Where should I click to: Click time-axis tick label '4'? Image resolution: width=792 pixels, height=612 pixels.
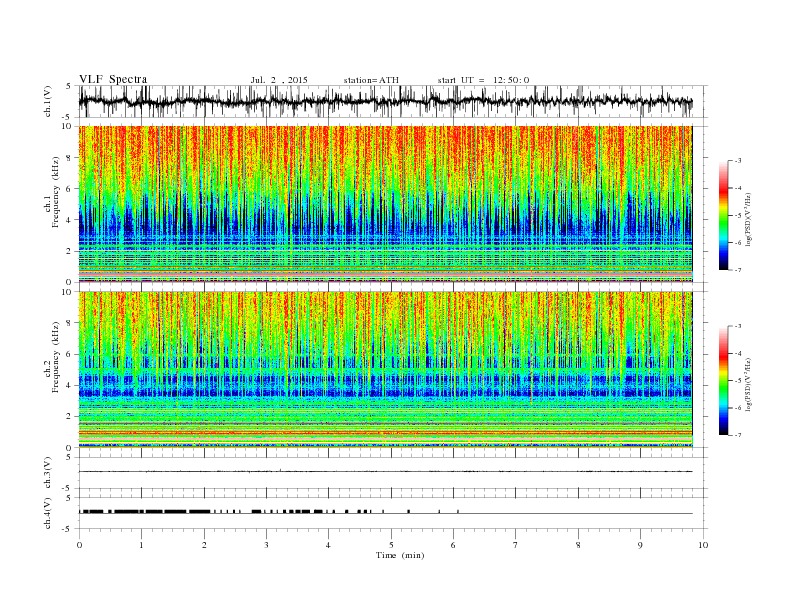(328, 546)
